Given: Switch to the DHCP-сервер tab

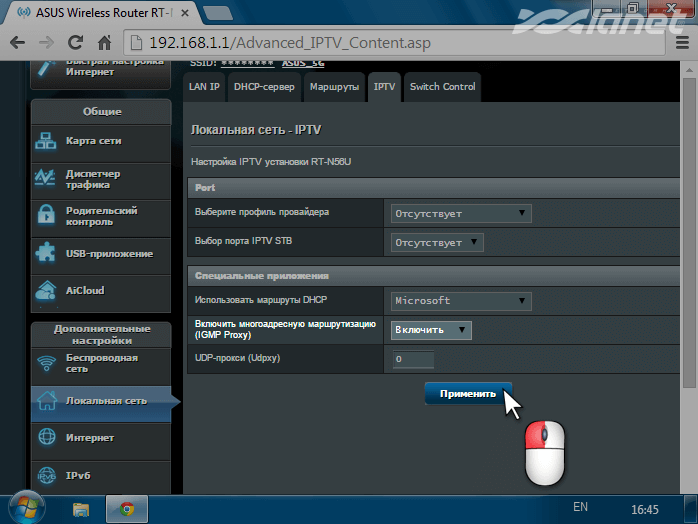Looking at the screenshot, I should (x=265, y=87).
